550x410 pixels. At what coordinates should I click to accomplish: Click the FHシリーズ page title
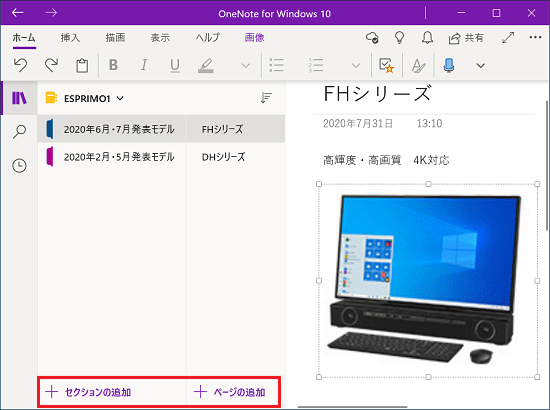click(377, 94)
